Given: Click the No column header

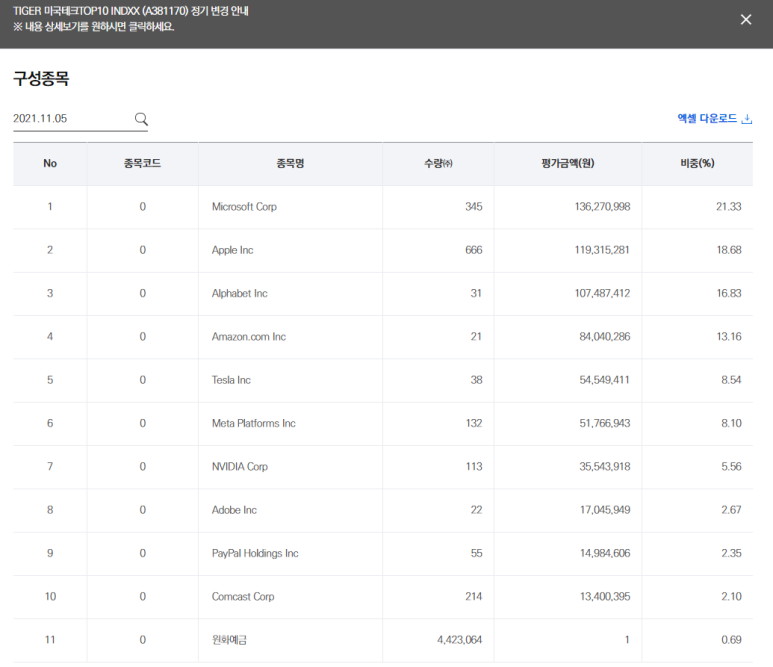Looking at the screenshot, I should 50,163.
